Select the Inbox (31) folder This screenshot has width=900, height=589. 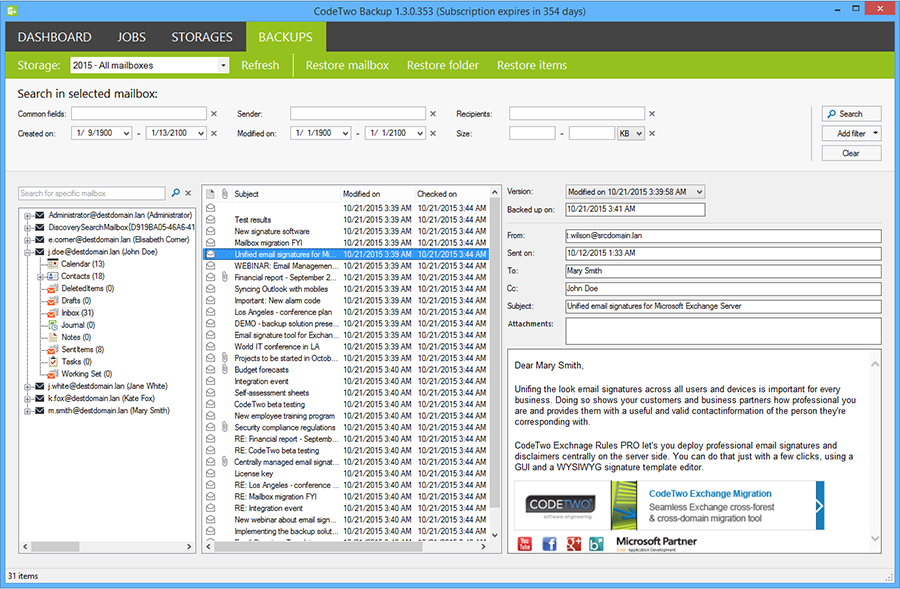click(x=77, y=313)
